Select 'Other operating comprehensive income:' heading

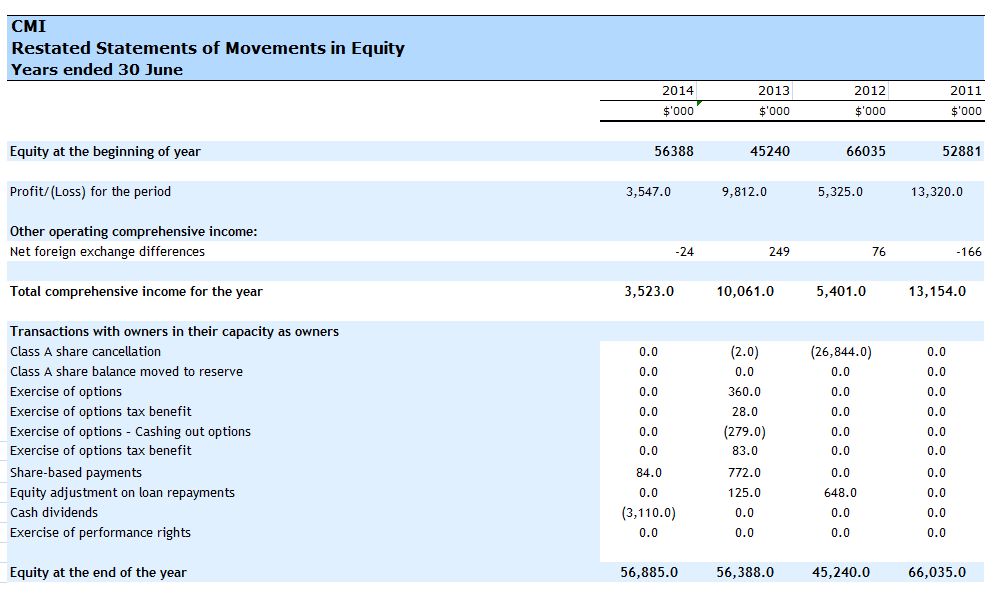coord(133,232)
